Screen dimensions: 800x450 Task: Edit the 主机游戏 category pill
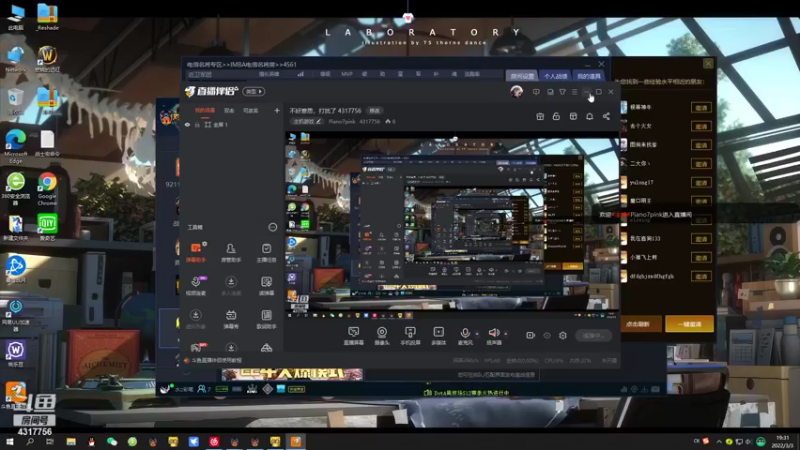(307, 121)
